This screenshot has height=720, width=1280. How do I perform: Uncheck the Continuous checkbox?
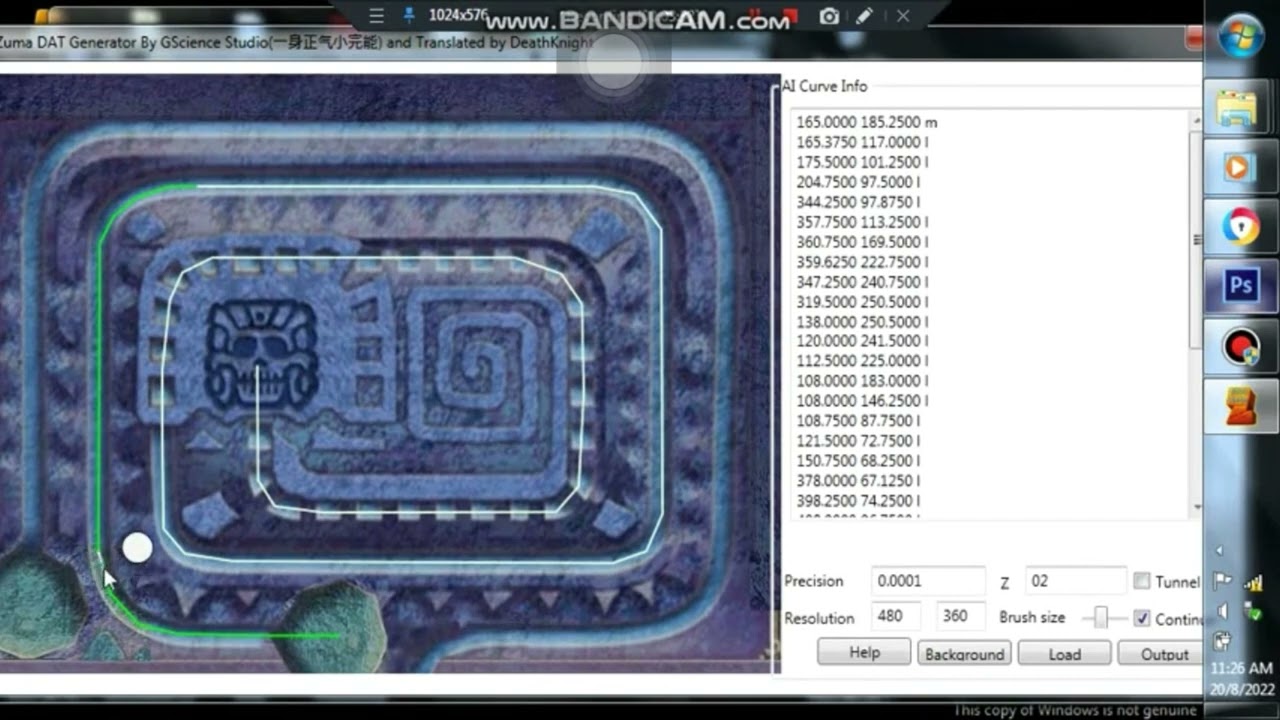pos(1142,619)
